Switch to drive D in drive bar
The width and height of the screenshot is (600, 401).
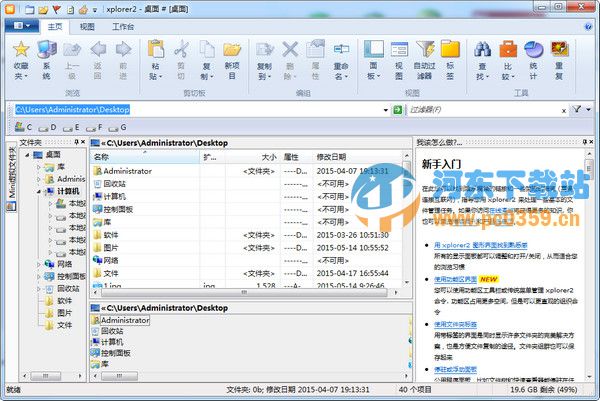click(x=47, y=127)
